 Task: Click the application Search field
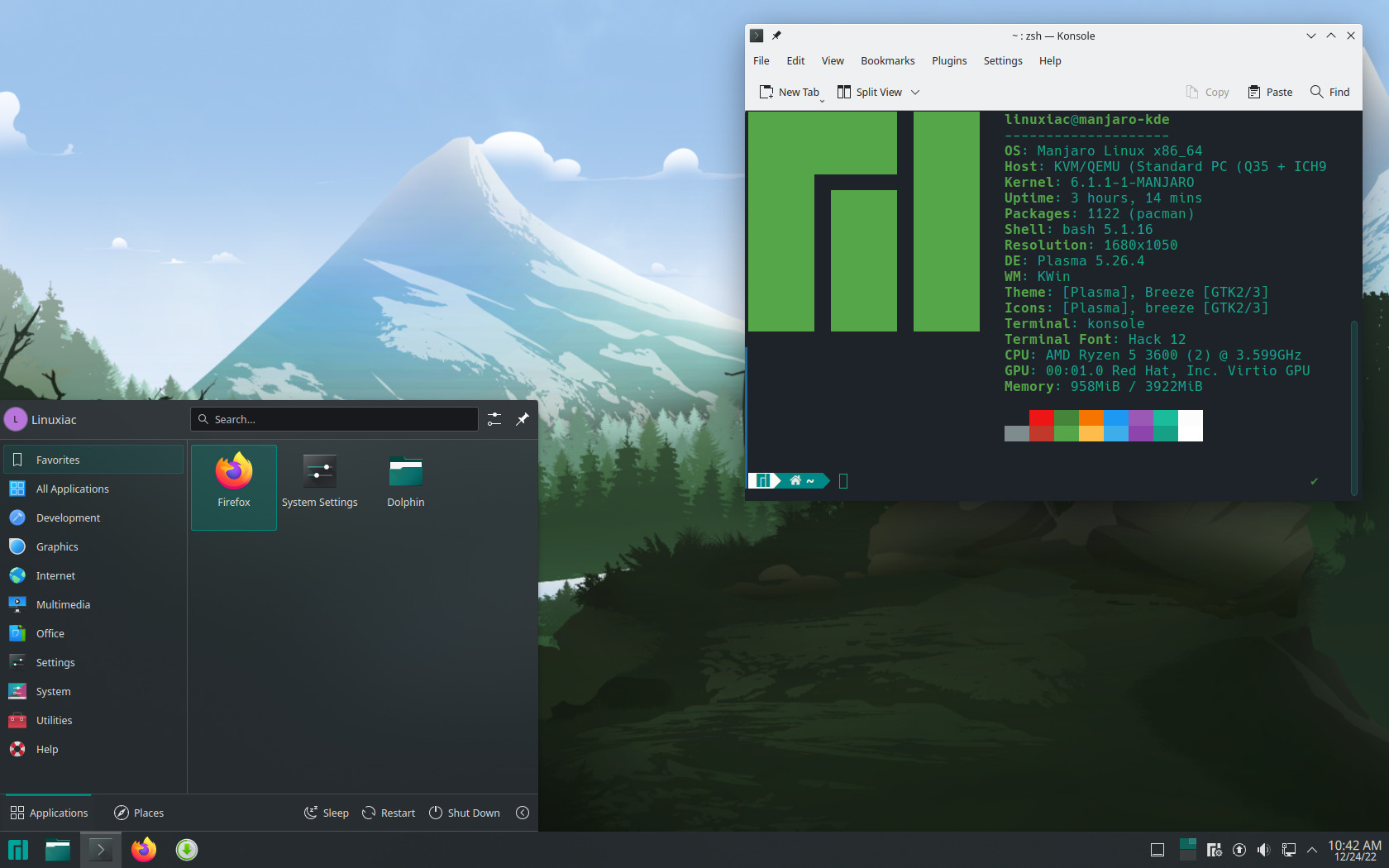[x=335, y=419]
